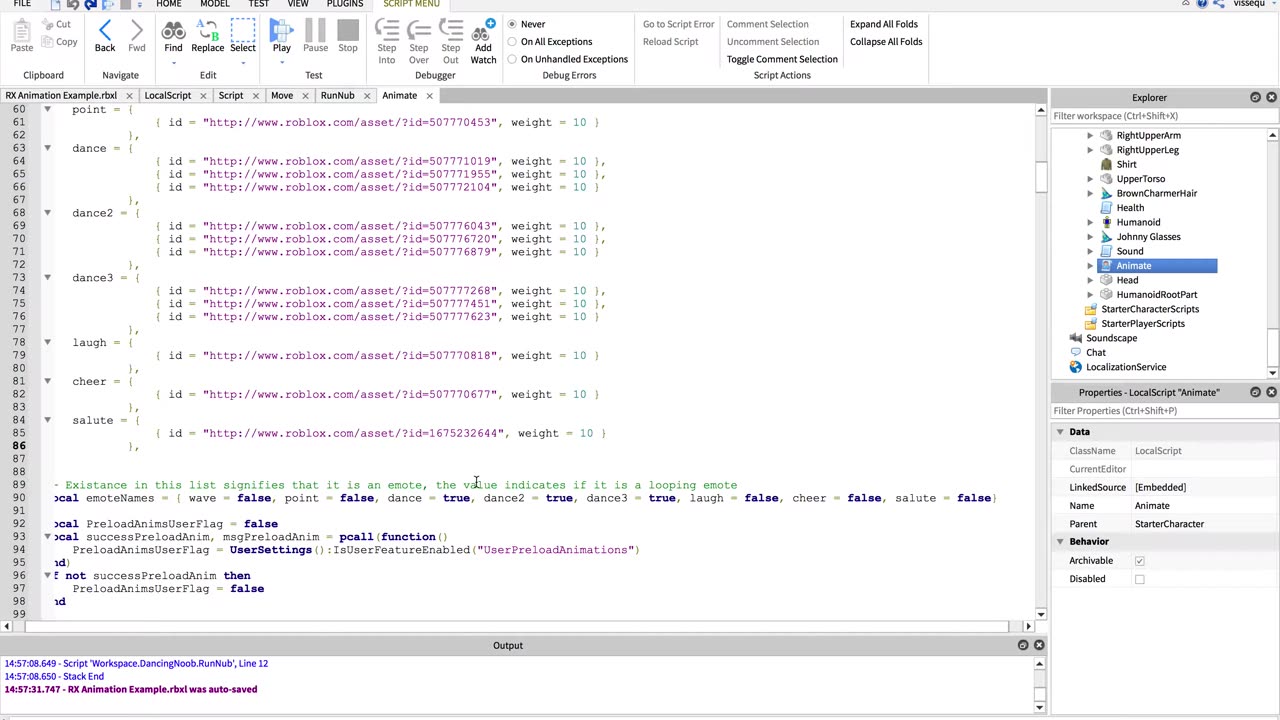Image resolution: width=1280 pixels, height=720 pixels.
Task: Click the Chat bubble icon in Explorer
Action: [1076, 352]
